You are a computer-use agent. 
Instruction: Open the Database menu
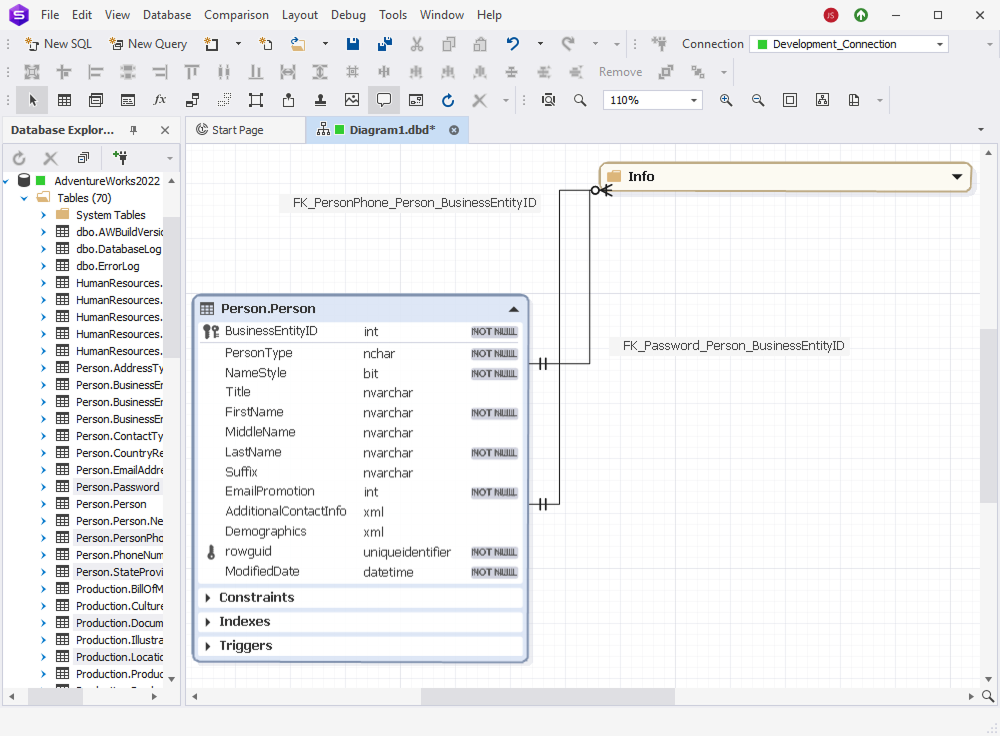click(166, 14)
